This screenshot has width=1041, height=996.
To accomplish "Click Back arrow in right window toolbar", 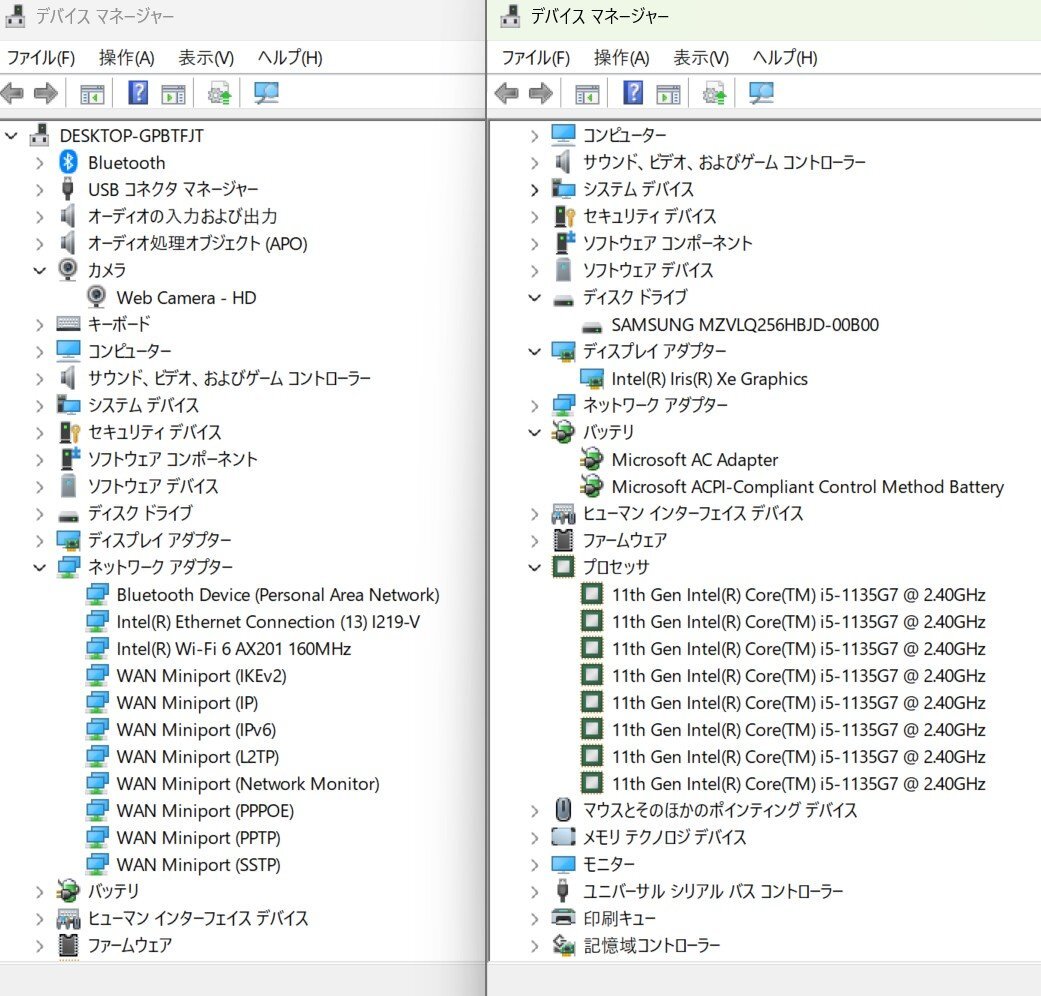I will pyautogui.click(x=507, y=93).
